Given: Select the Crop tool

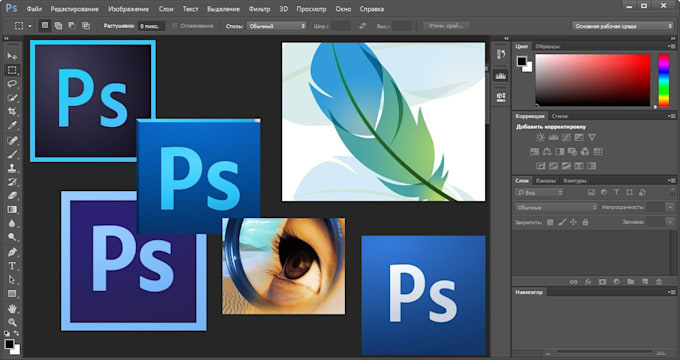Looking at the screenshot, I should click(12, 112).
